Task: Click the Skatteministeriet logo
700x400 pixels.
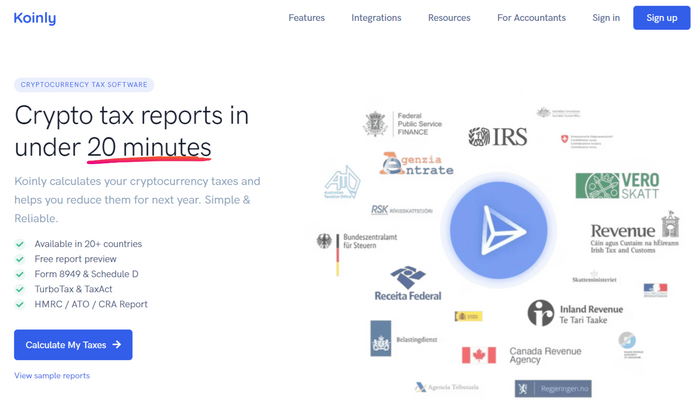Action: pos(594,276)
